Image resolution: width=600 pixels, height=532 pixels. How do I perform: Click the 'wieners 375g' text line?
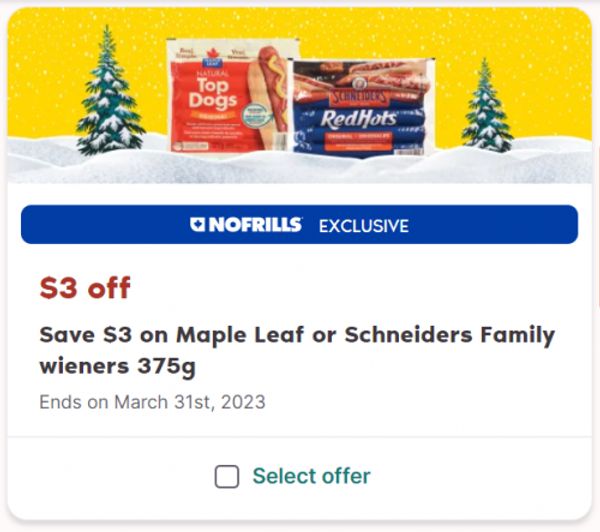(x=117, y=367)
